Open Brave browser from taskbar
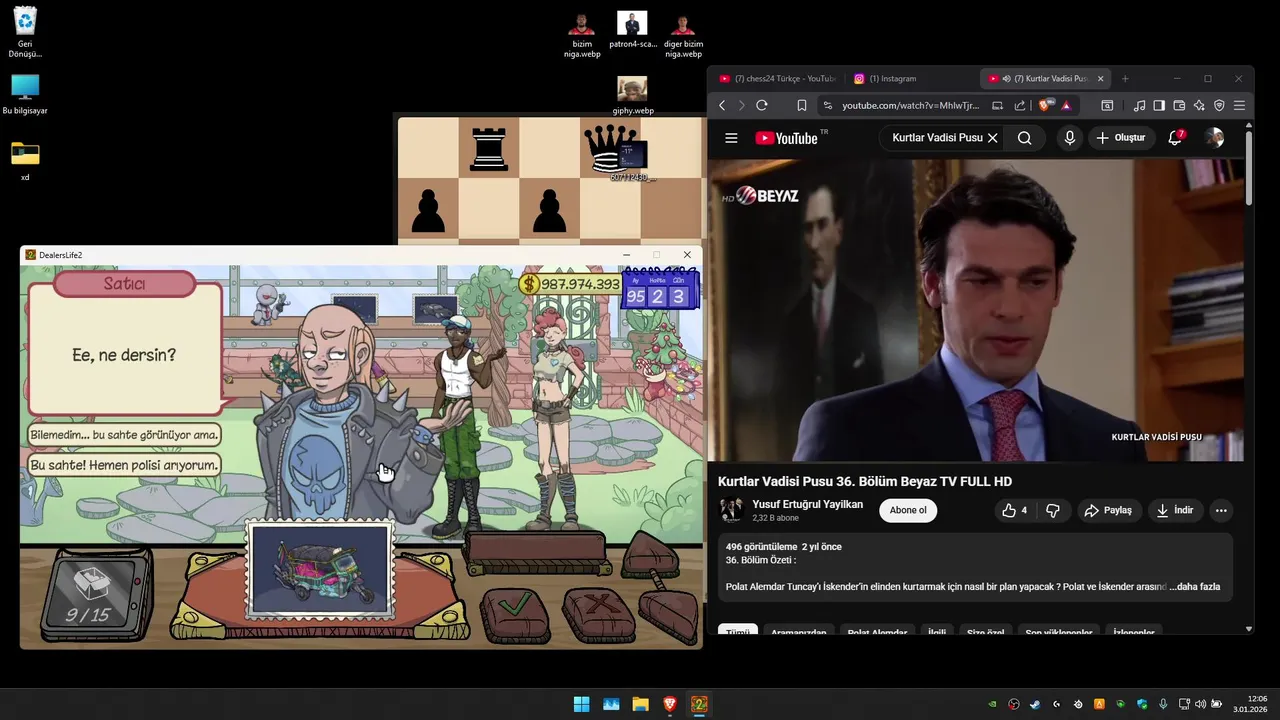Viewport: 1280px width, 720px height. point(670,704)
